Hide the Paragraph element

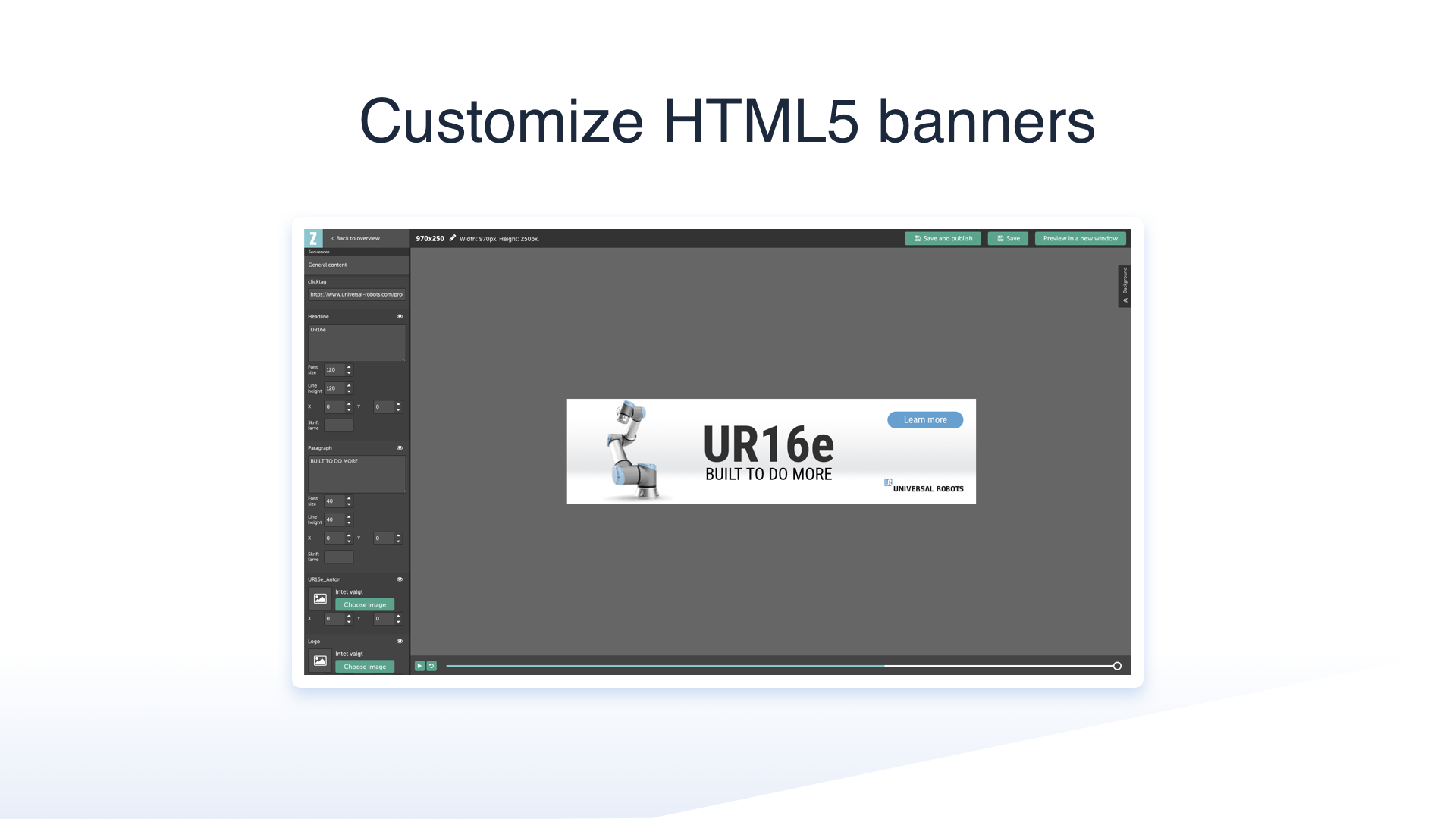coord(400,447)
